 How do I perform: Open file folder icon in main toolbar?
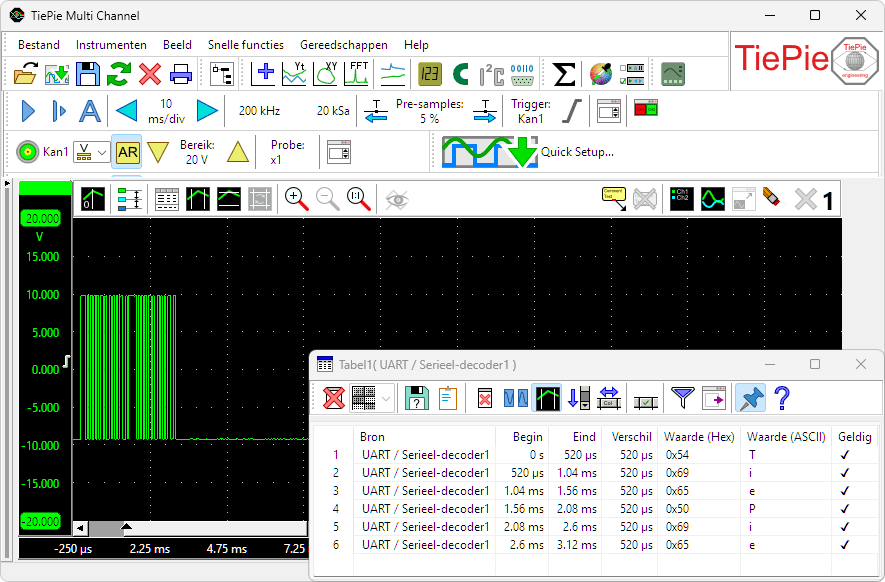(25, 74)
